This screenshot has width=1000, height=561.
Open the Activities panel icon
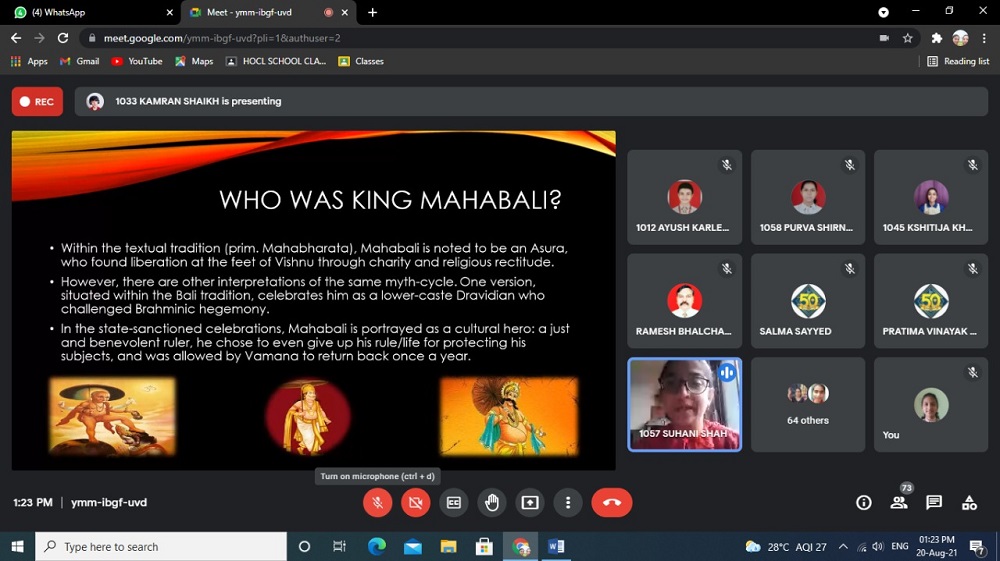tap(969, 503)
